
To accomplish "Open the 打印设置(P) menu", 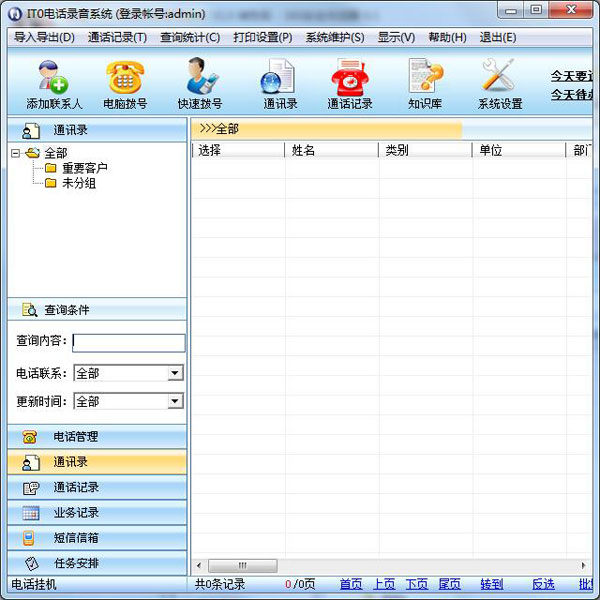I will [x=263, y=37].
